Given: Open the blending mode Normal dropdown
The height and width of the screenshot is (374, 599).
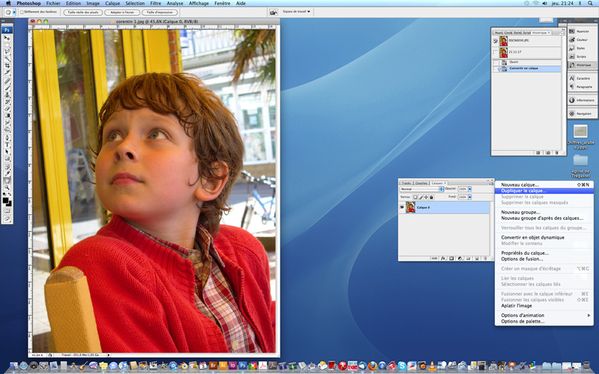Looking at the screenshot, I should tap(422, 189).
